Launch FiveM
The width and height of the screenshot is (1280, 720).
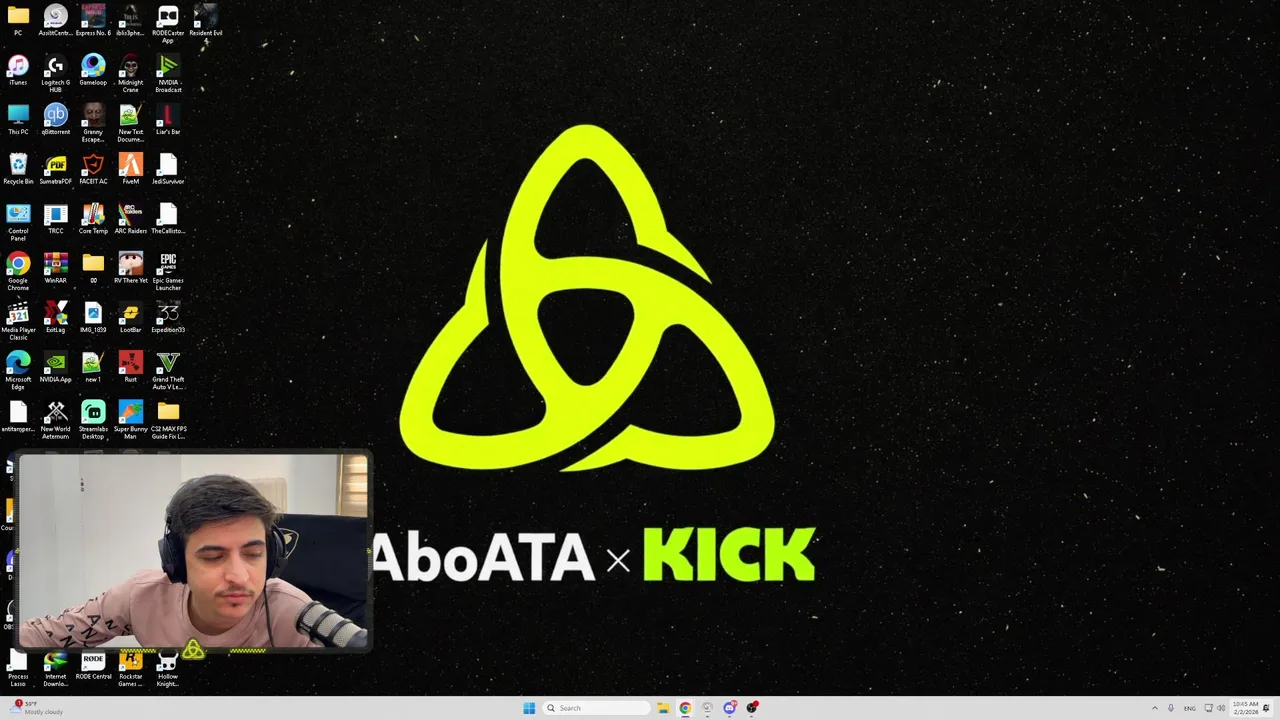pyautogui.click(x=130, y=170)
